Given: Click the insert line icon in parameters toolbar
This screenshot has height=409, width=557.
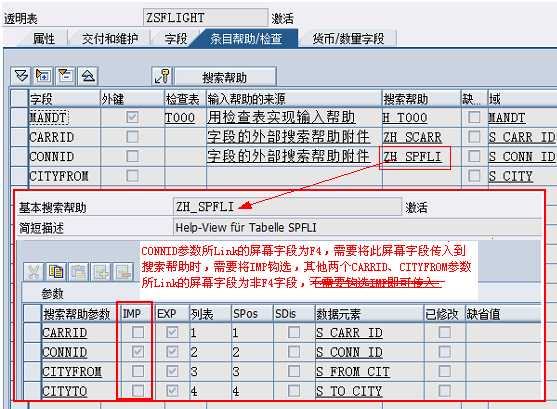Looking at the screenshot, I should [101, 272].
